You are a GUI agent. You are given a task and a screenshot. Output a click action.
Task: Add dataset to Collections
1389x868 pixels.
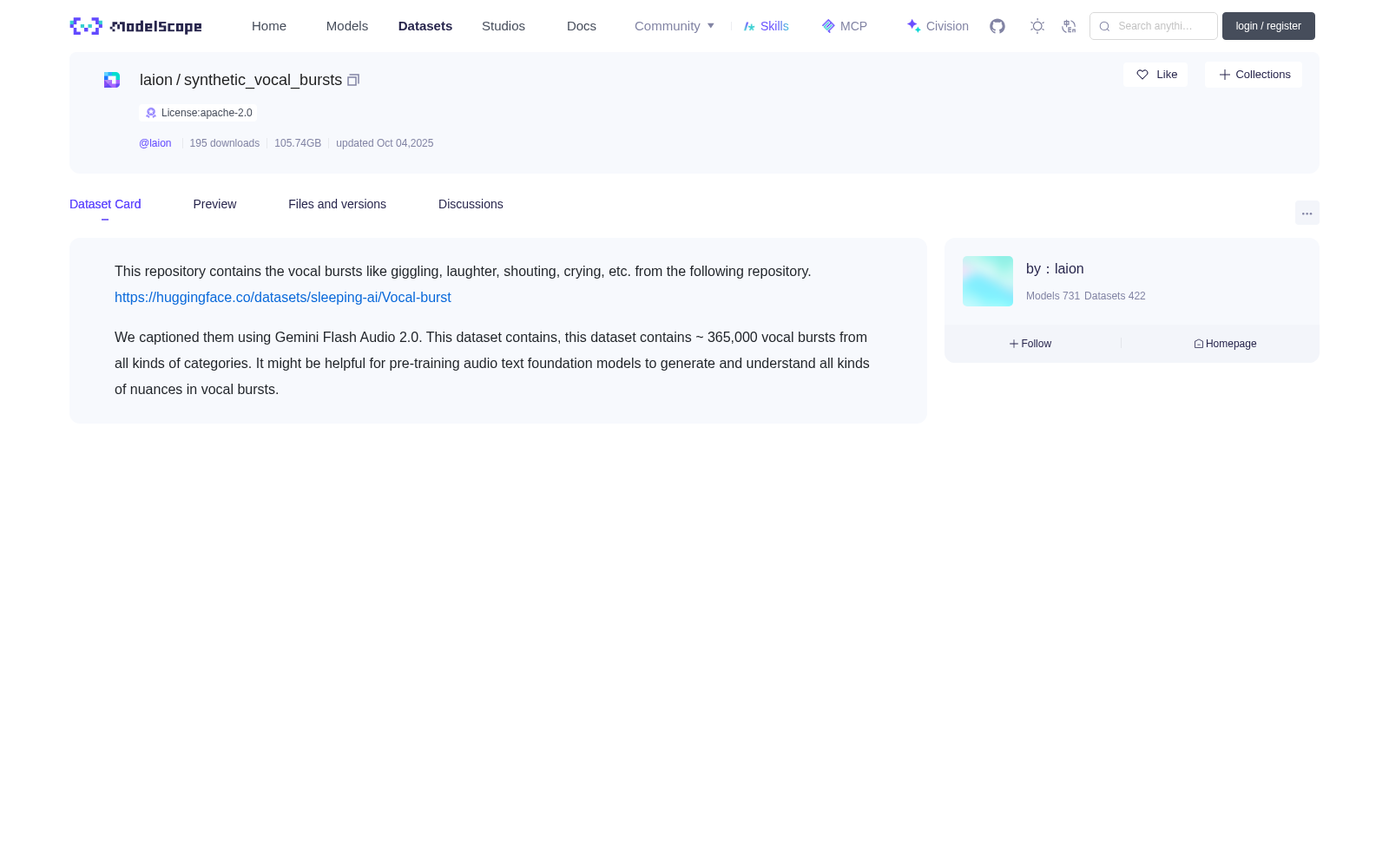1254,75
